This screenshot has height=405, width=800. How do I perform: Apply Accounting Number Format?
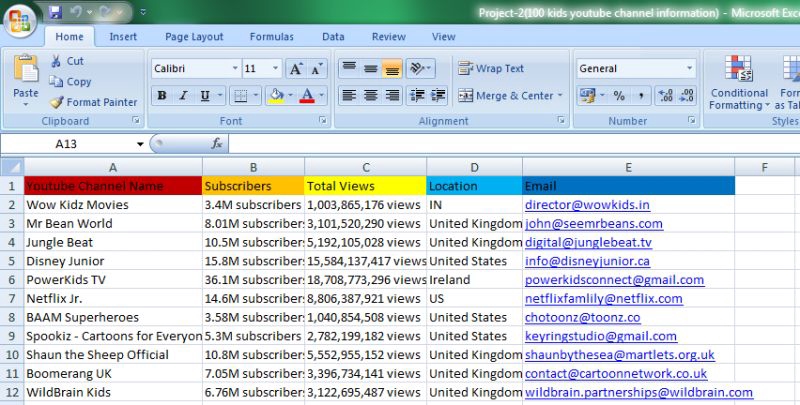coord(588,95)
